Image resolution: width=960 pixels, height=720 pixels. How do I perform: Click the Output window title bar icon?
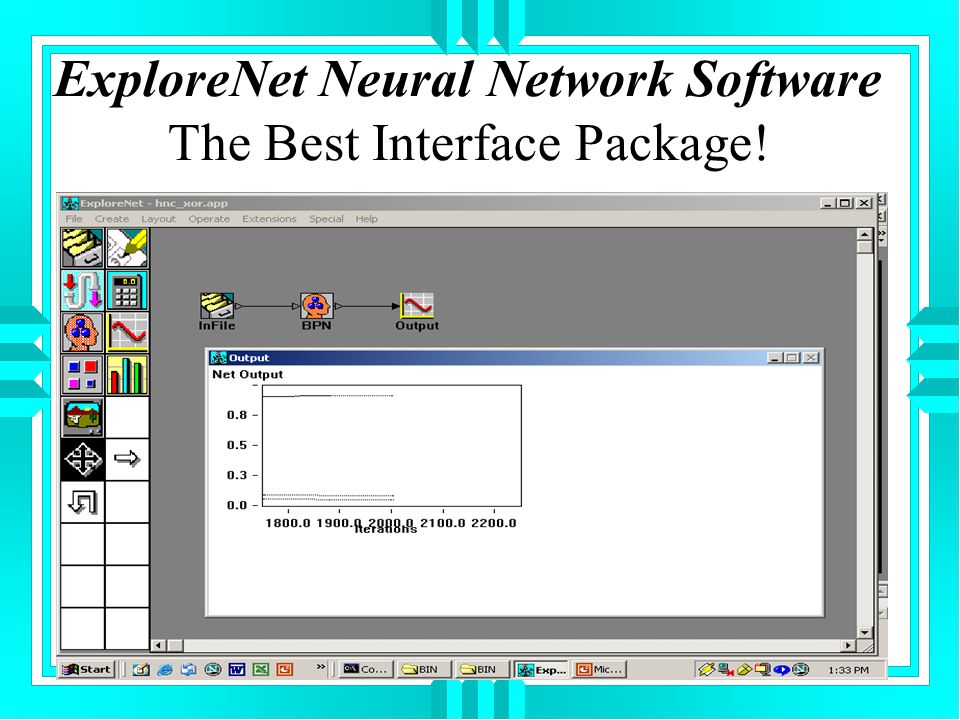219,358
